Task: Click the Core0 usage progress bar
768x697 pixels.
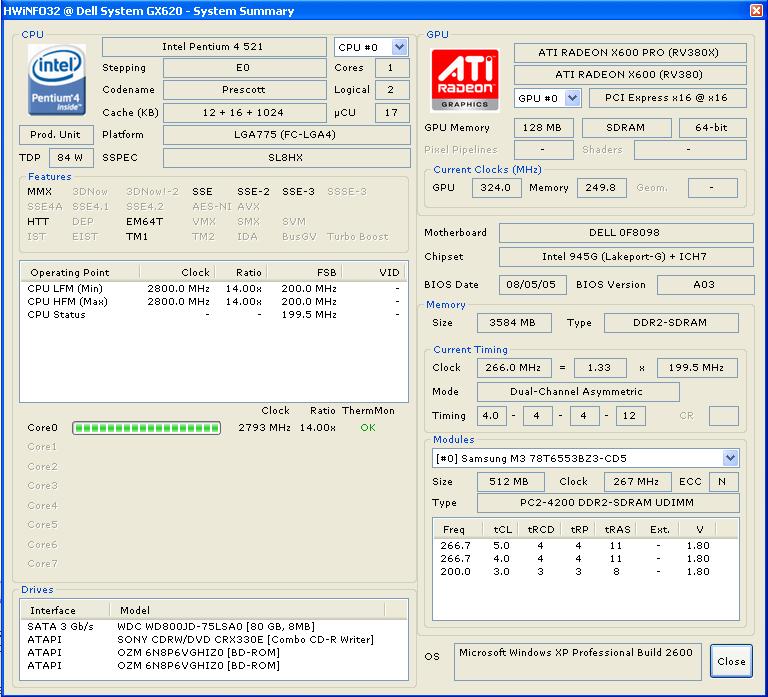Action: pos(147,428)
